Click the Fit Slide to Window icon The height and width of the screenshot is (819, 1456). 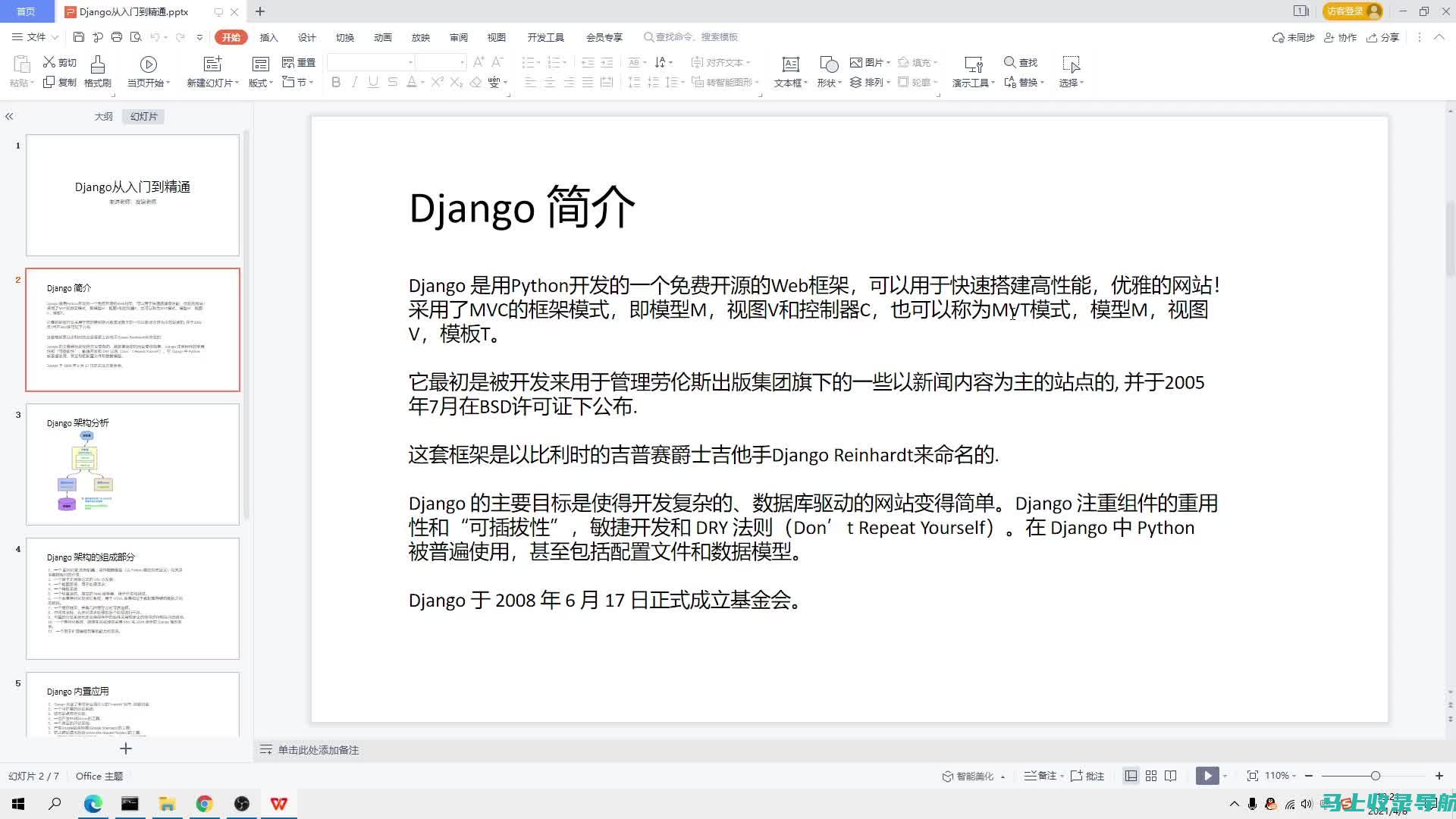1252,776
